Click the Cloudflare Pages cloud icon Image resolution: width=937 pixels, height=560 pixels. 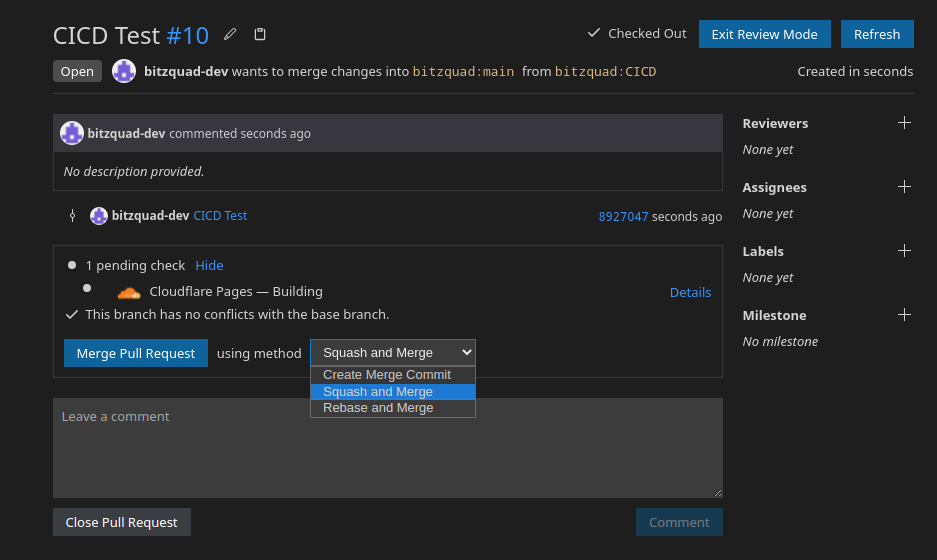click(x=129, y=292)
